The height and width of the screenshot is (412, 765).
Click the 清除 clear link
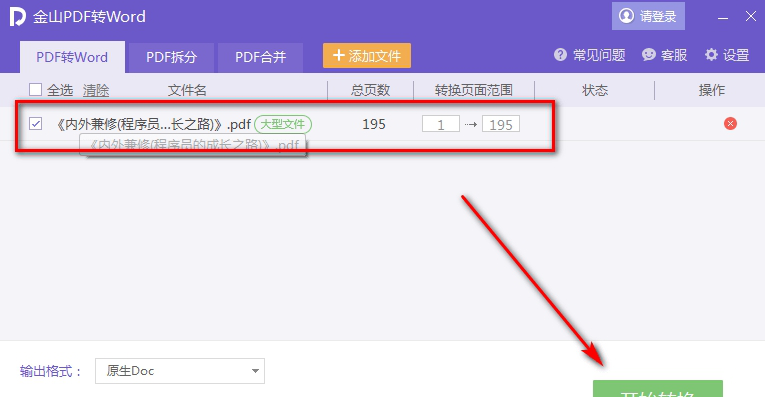click(96, 90)
